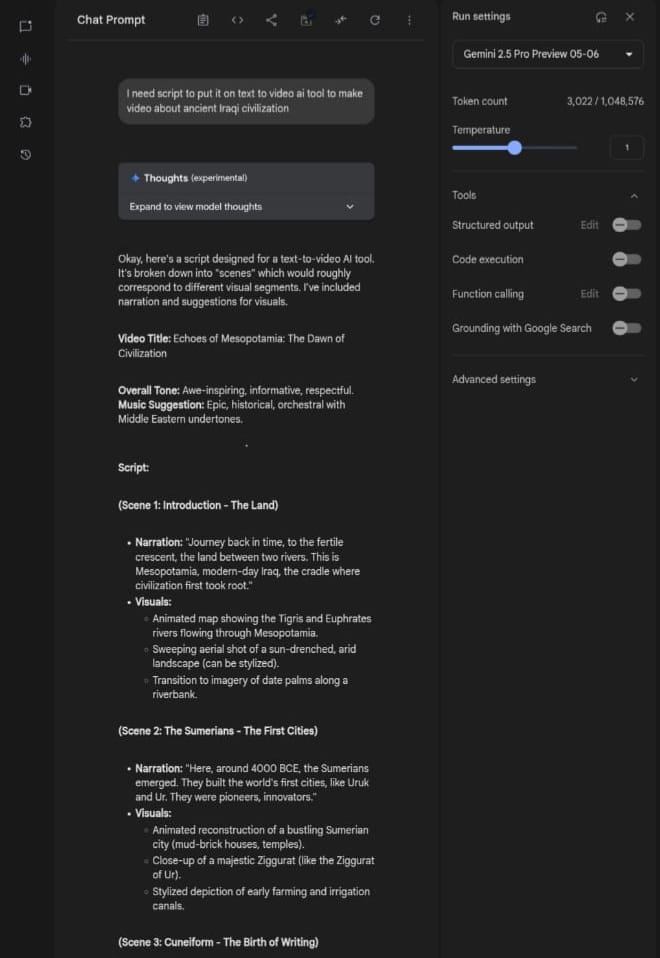Open the Chat prompt icon in left sidebar
Image resolution: width=660 pixels, height=958 pixels.
click(x=26, y=26)
